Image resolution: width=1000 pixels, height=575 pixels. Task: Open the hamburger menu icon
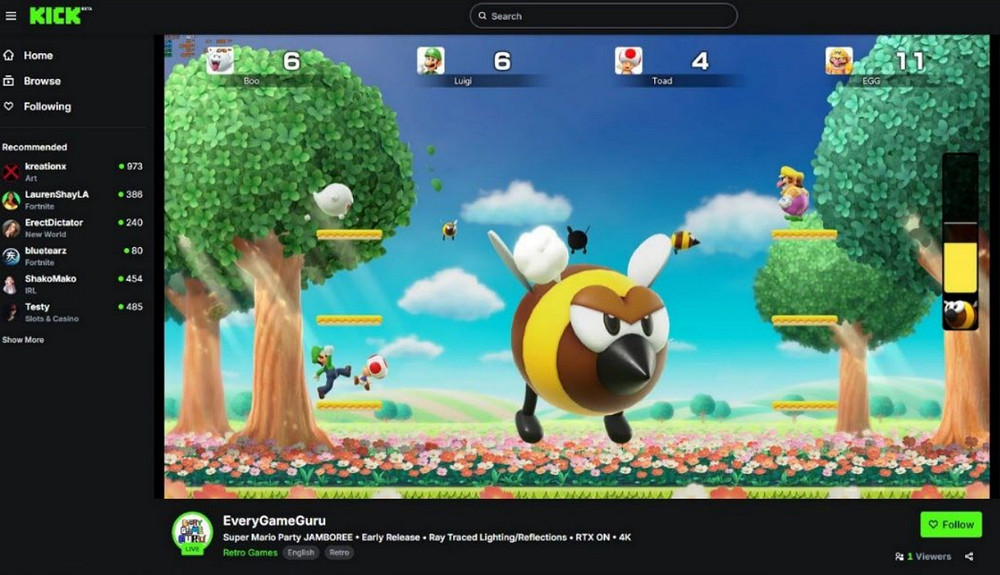click(x=11, y=16)
